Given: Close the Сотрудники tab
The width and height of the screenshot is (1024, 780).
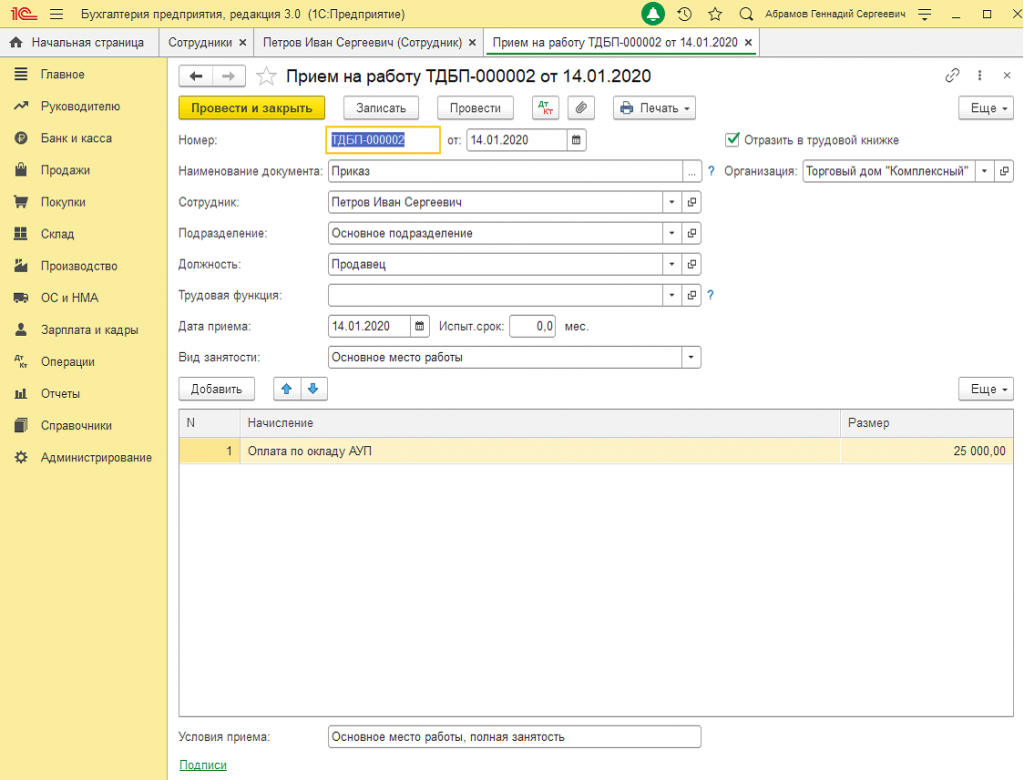Looking at the screenshot, I should 243,42.
